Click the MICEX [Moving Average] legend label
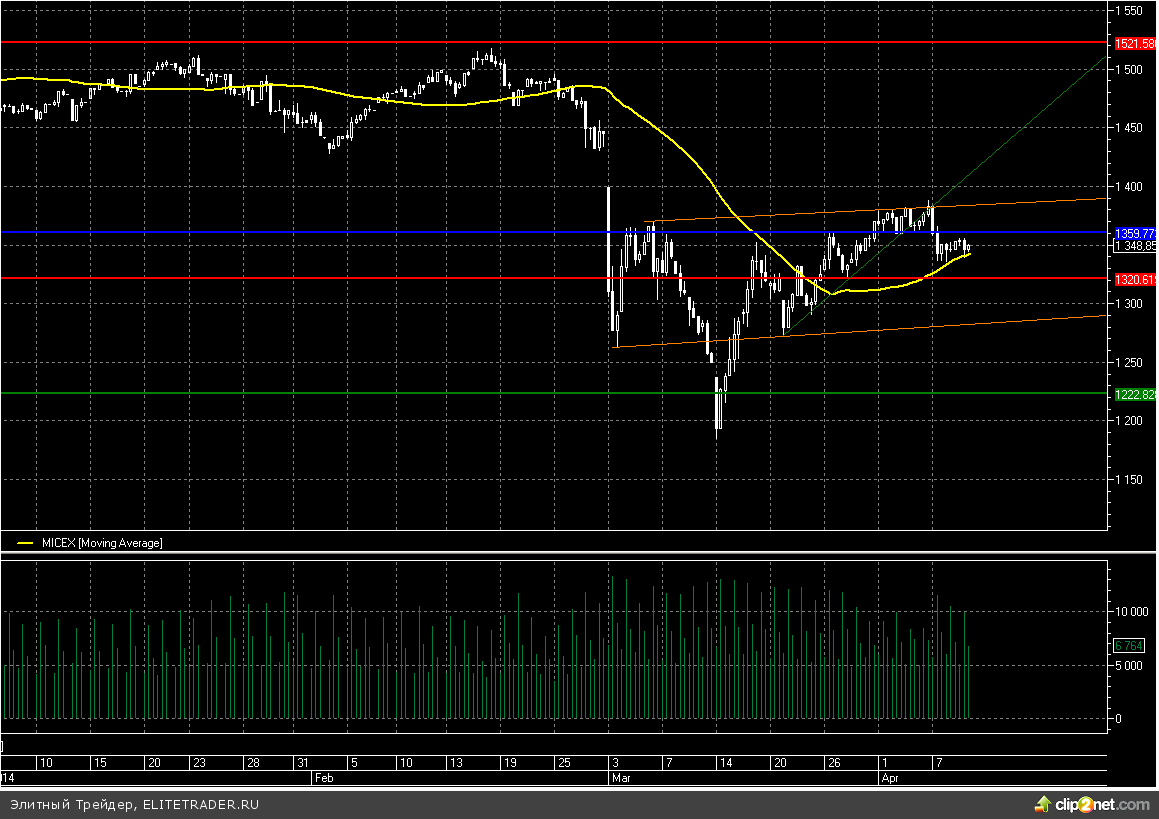This screenshot has height=819, width=1159. coord(102,543)
